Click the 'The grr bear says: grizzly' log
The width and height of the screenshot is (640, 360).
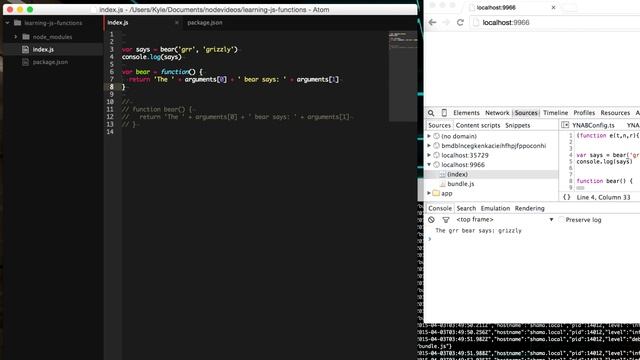click(x=478, y=231)
